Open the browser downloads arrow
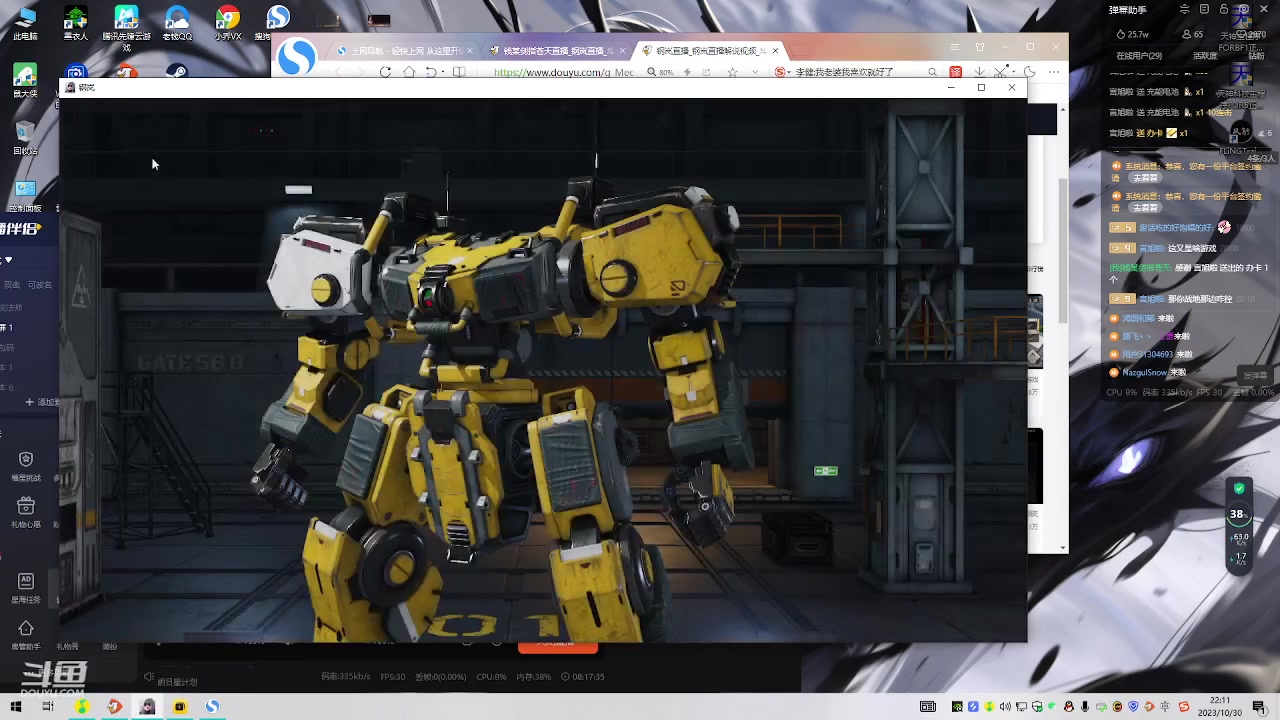The width and height of the screenshot is (1280, 720). 979,72
